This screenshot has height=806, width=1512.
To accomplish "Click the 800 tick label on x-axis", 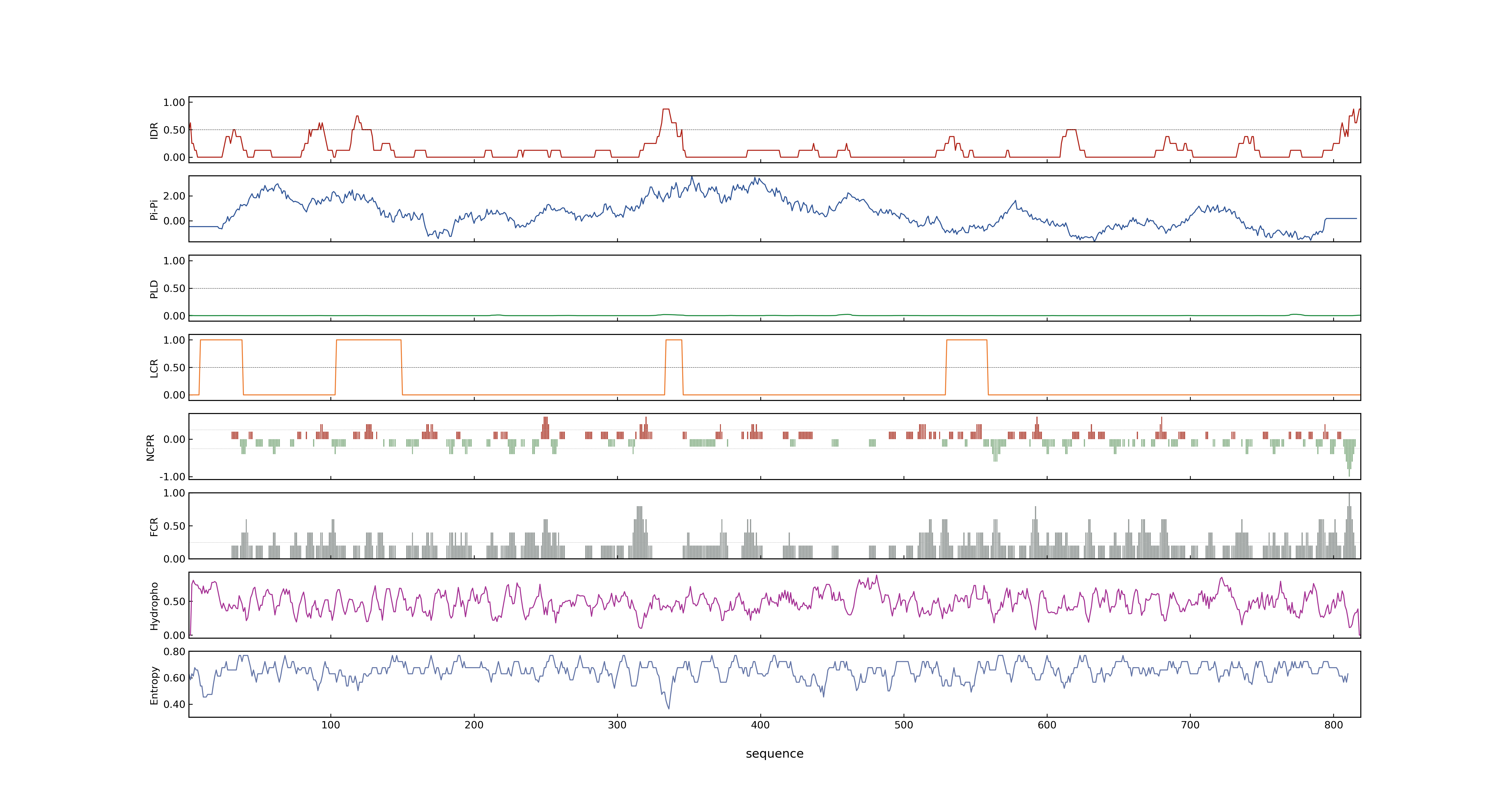I will click(1333, 725).
